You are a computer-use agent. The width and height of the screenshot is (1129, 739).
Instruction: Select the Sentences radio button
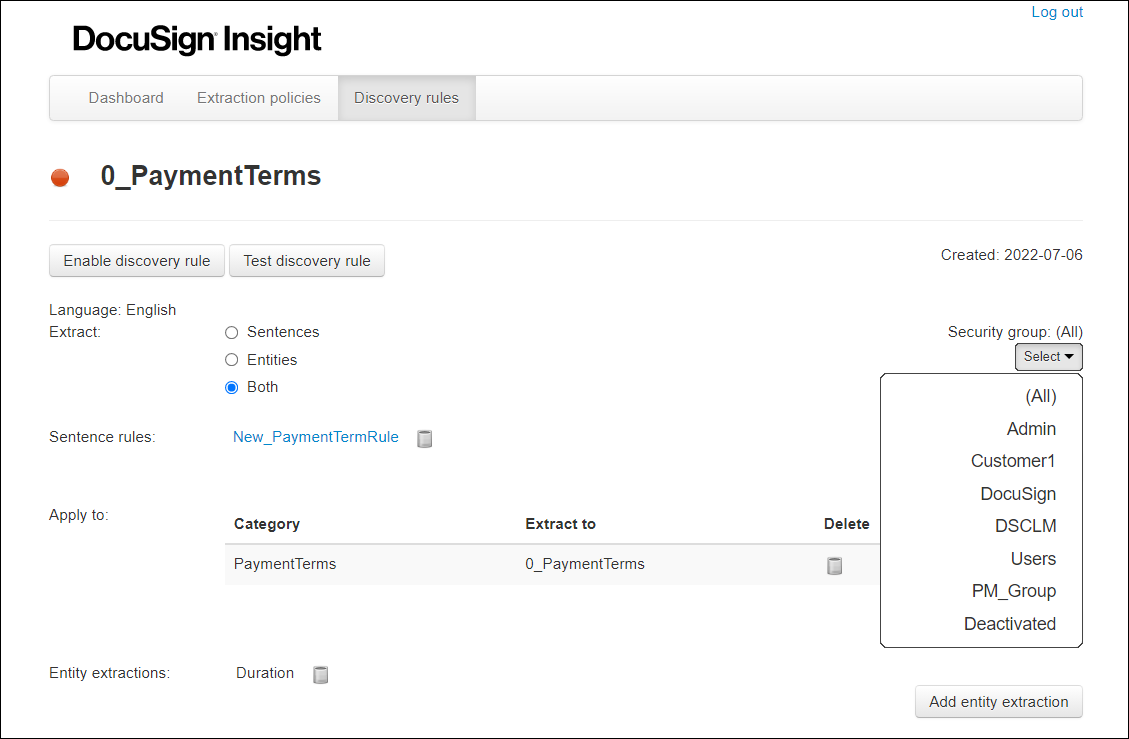click(232, 332)
